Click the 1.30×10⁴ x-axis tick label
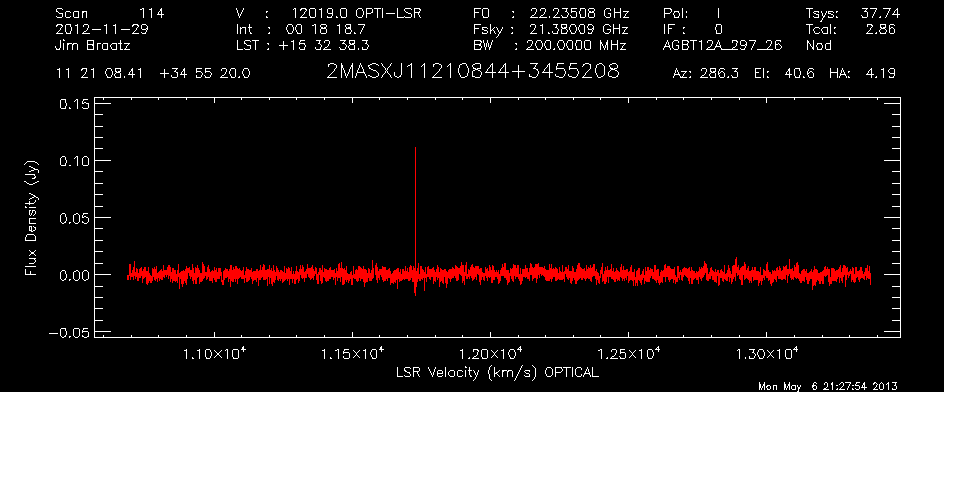962x490 pixels. pos(767,353)
